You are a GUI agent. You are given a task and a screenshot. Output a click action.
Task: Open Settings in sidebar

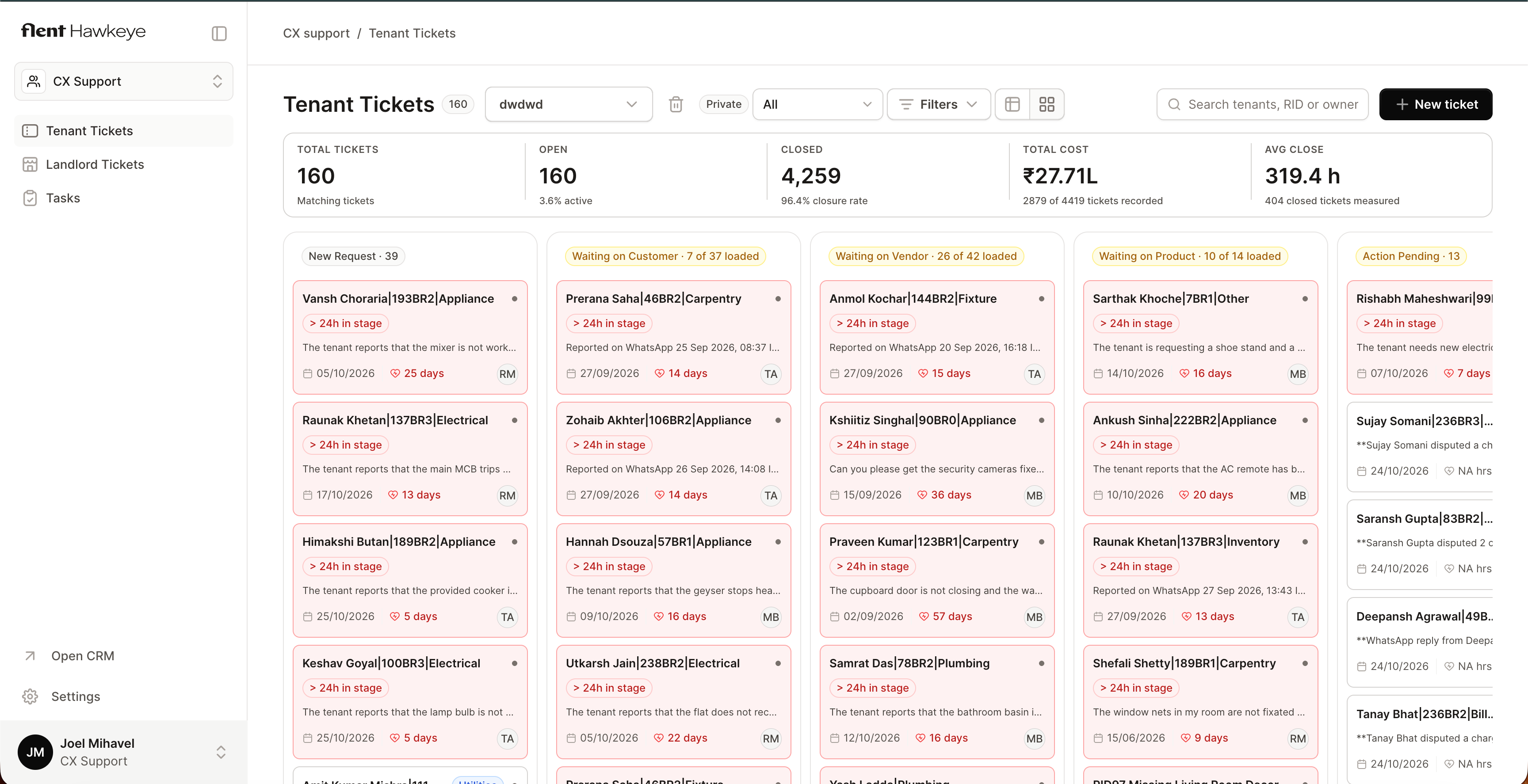[x=123, y=696]
